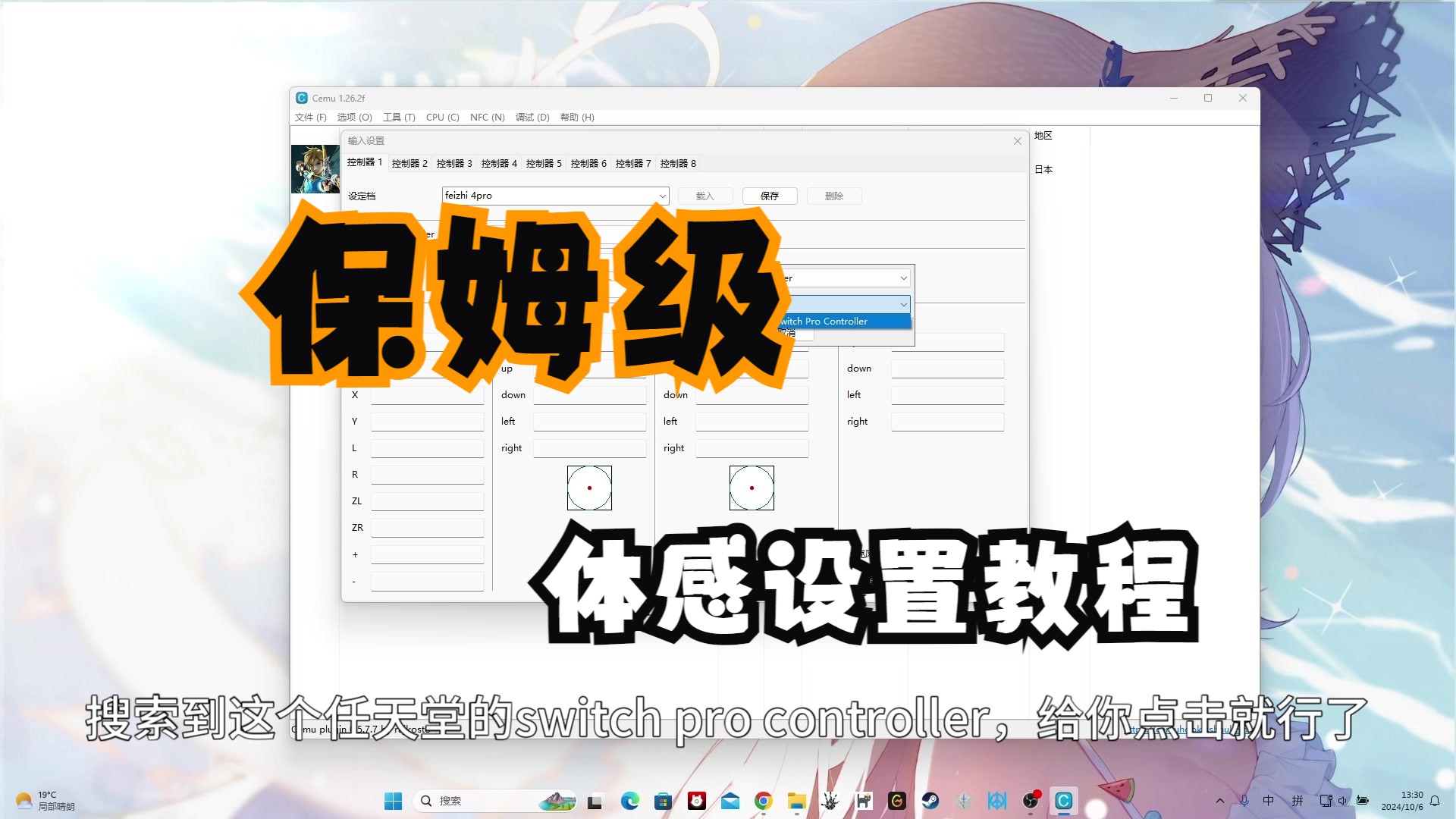This screenshot has height=819, width=1456.
Task: Show hidden system tray icons
Action: click(x=1219, y=801)
